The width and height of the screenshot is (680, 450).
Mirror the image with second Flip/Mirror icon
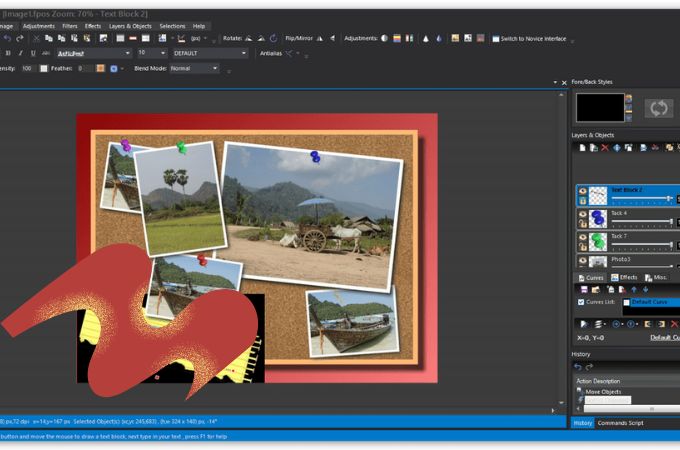pyautogui.click(x=333, y=39)
